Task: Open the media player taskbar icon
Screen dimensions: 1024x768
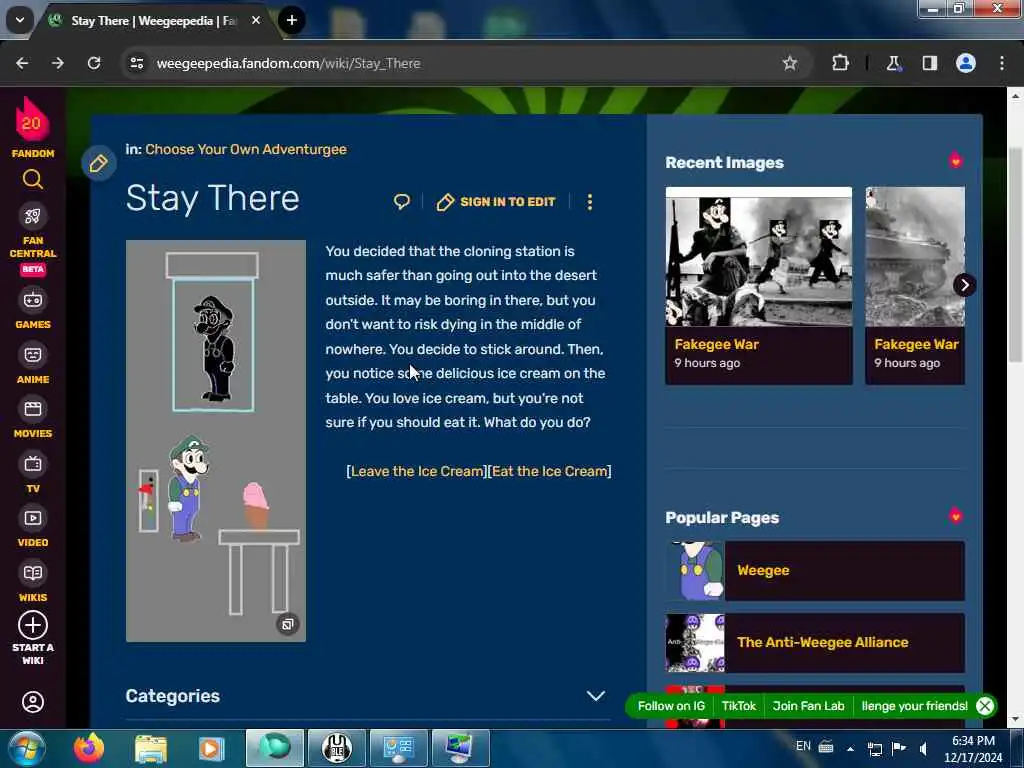Action: (x=210, y=748)
